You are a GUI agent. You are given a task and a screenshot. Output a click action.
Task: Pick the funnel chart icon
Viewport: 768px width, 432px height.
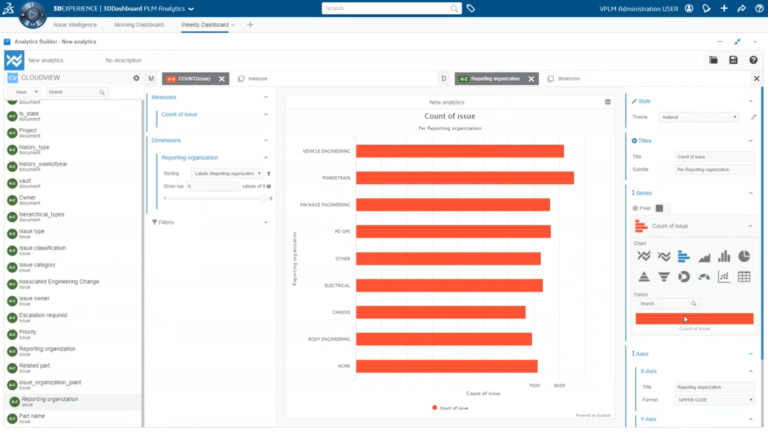coord(664,277)
